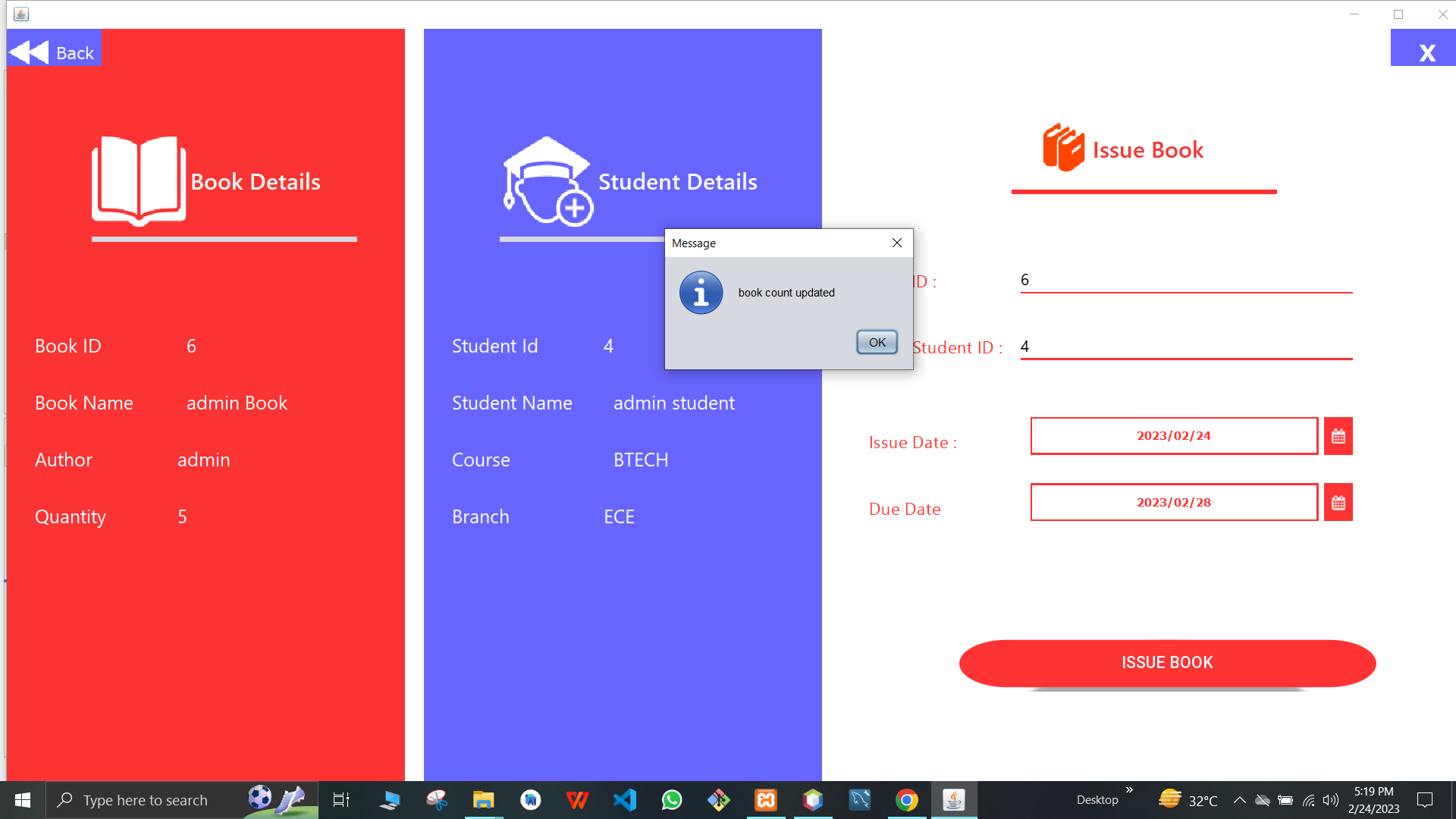Viewport: 1456px width, 819px height.
Task: Open XAMPP from the taskbar
Action: point(766,800)
